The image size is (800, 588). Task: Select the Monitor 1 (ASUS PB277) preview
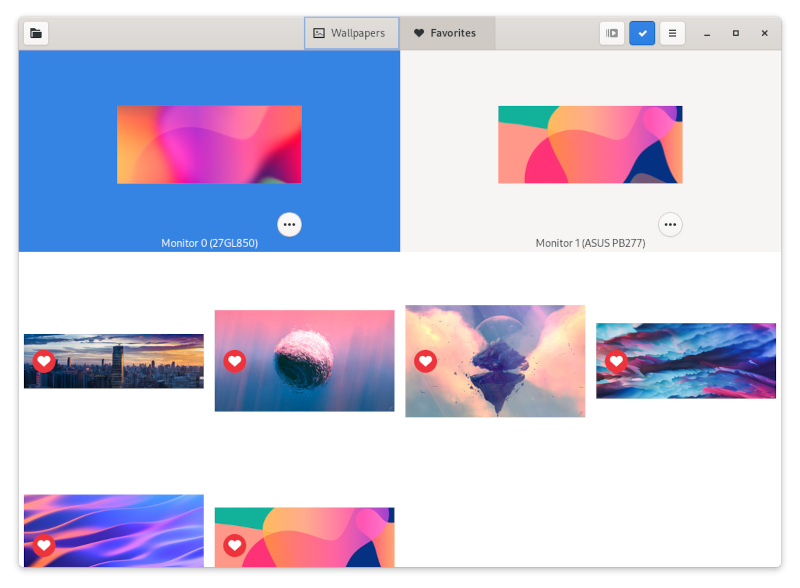pos(590,145)
